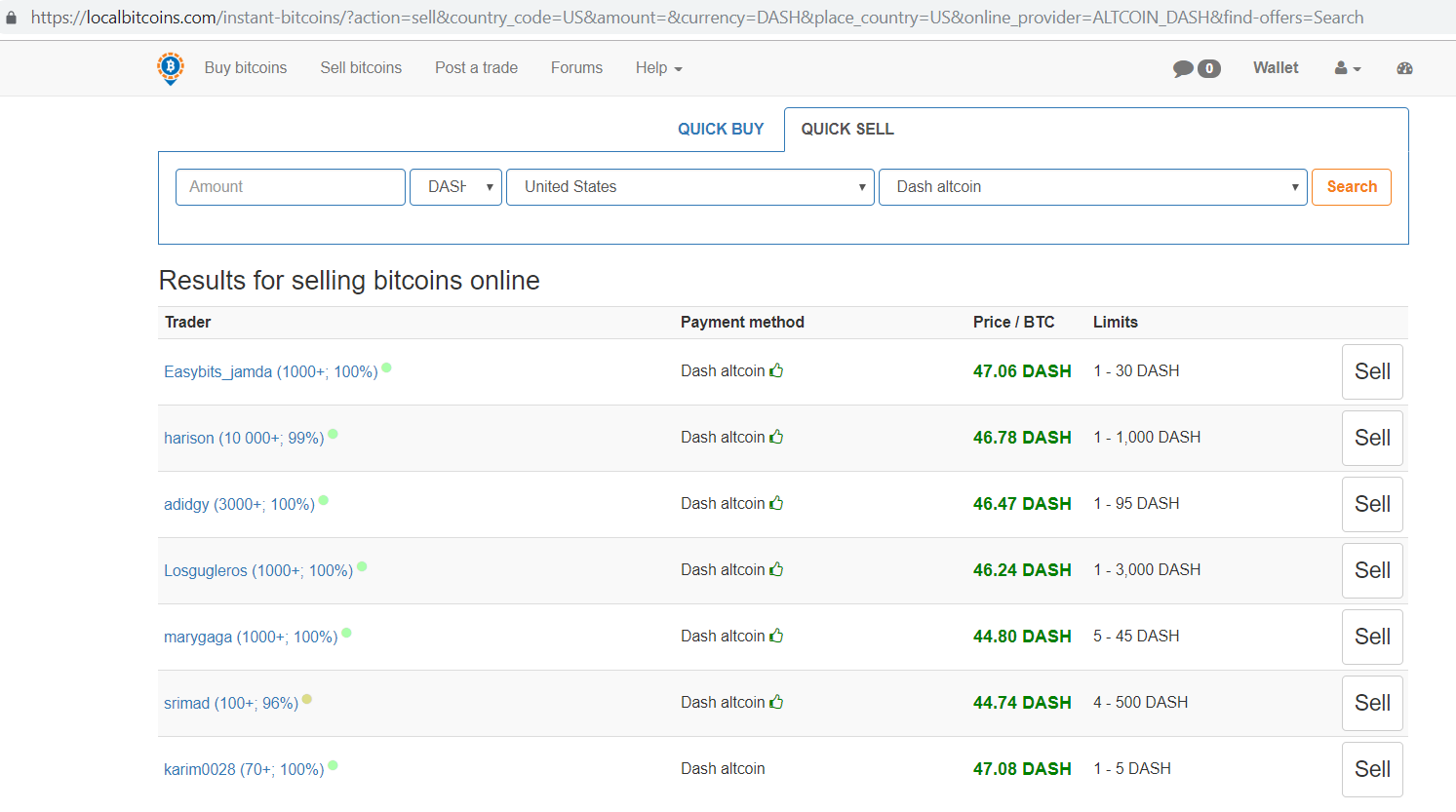The image size is (1456, 812).
Task: Open adidgy trader profile link
Action: [239, 504]
